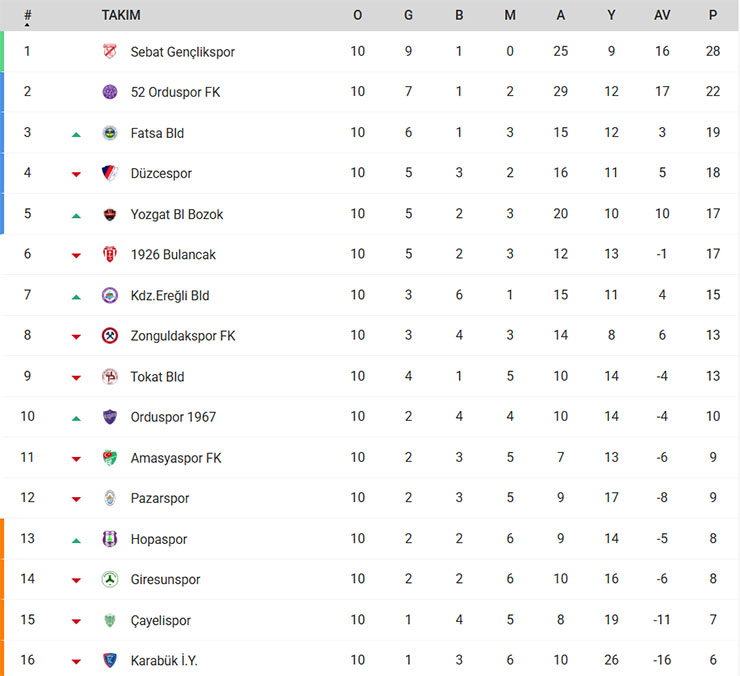Click the Yozgat Bl Bozok crest
This screenshot has height=676, width=740.
pyautogui.click(x=110, y=214)
